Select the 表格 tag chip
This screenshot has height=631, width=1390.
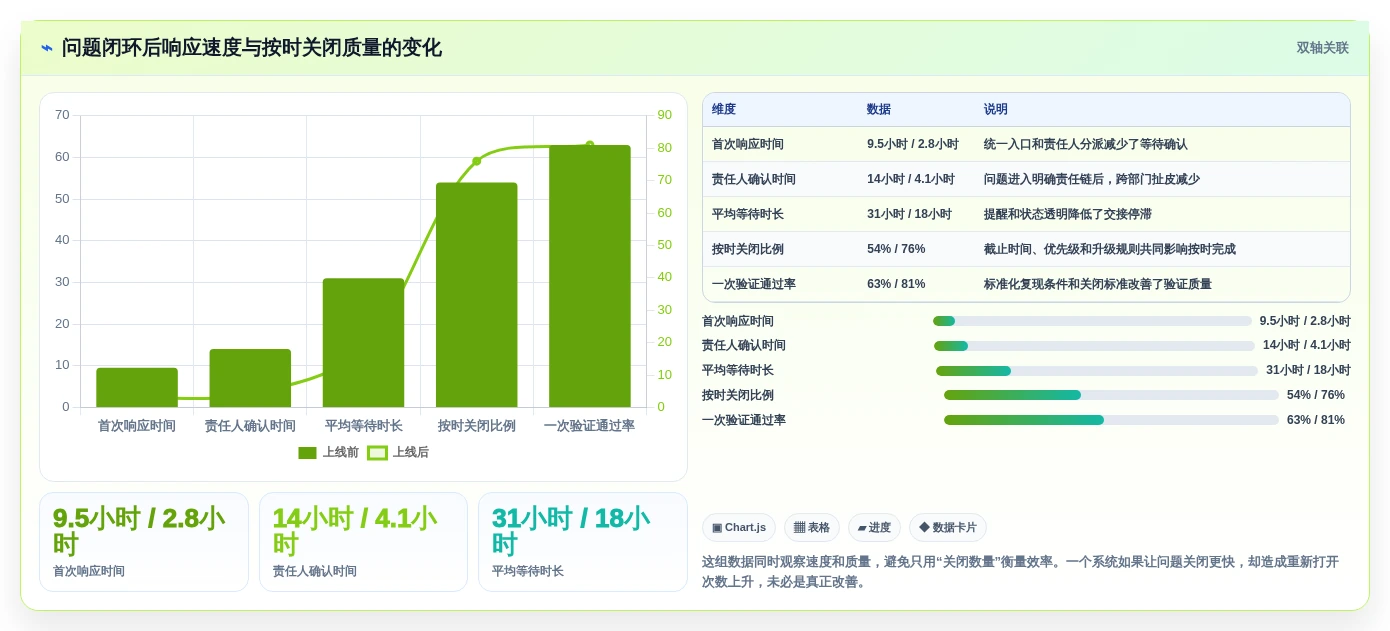(812, 528)
